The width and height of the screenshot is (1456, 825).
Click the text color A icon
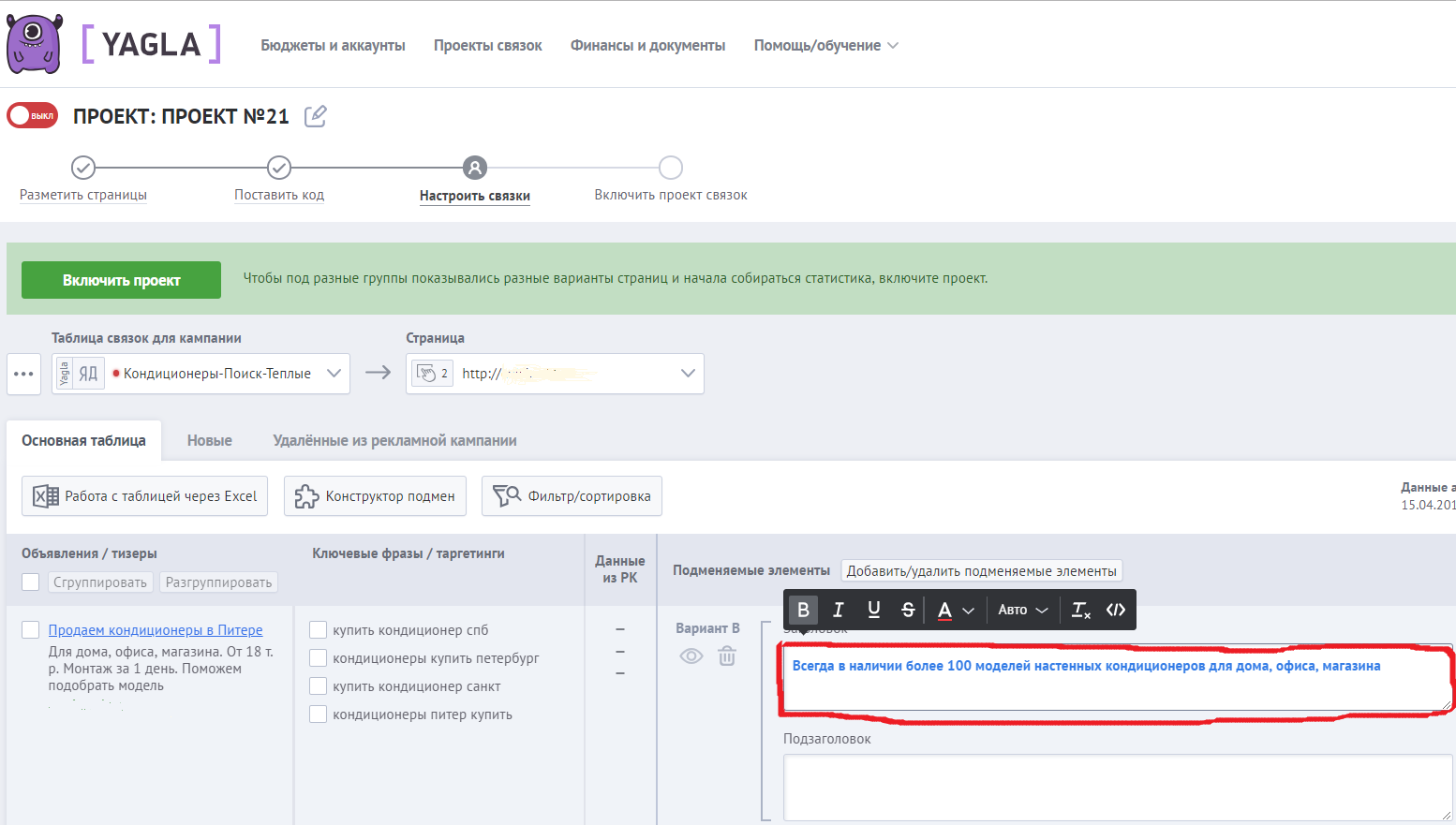click(x=944, y=611)
